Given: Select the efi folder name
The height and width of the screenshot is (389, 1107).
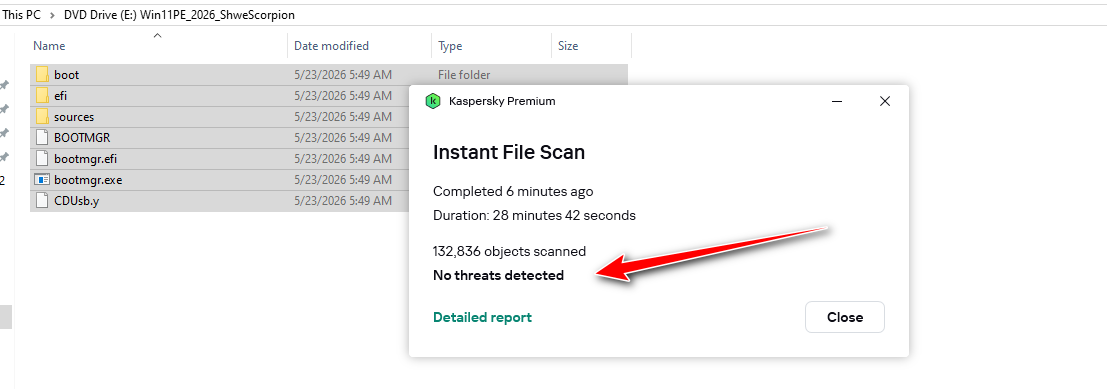Looking at the screenshot, I should (x=60, y=96).
